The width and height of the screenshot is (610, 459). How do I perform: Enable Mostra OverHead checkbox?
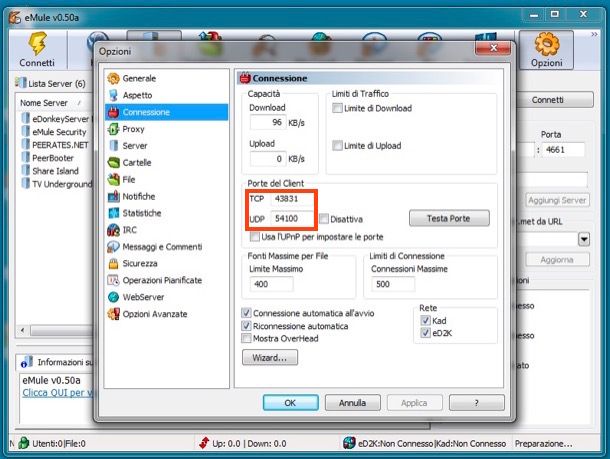[x=246, y=338]
